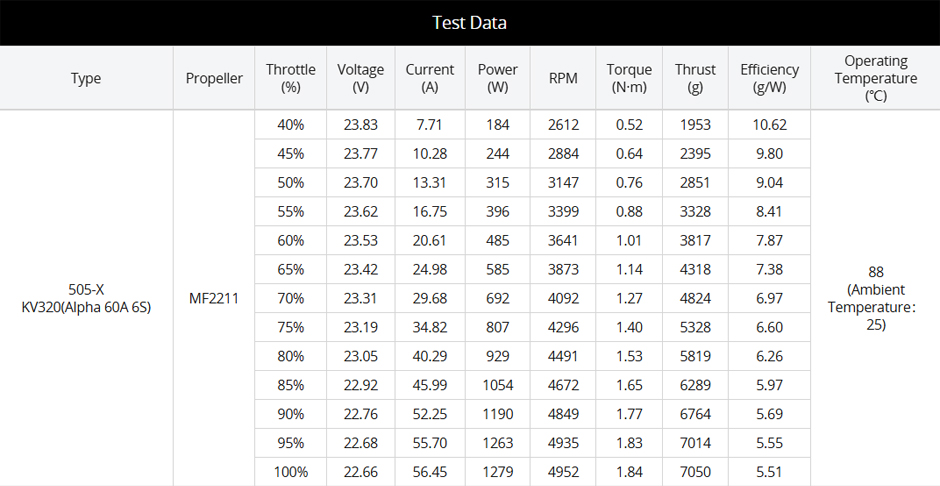This screenshot has width=940, height=486.
Task: Click the Thrust (g) column header
Action: [x=695, y=78]
